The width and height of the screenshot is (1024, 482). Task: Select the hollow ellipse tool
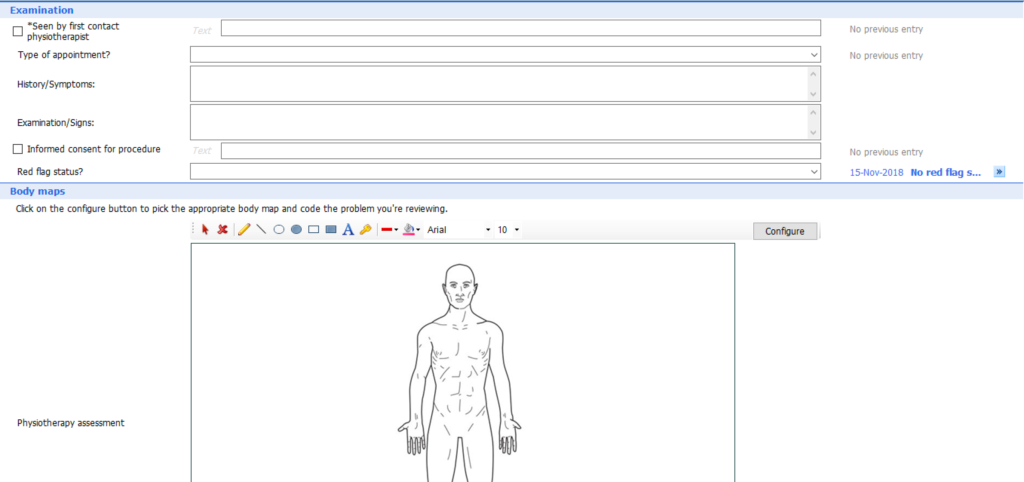click(x=279, y=230)
